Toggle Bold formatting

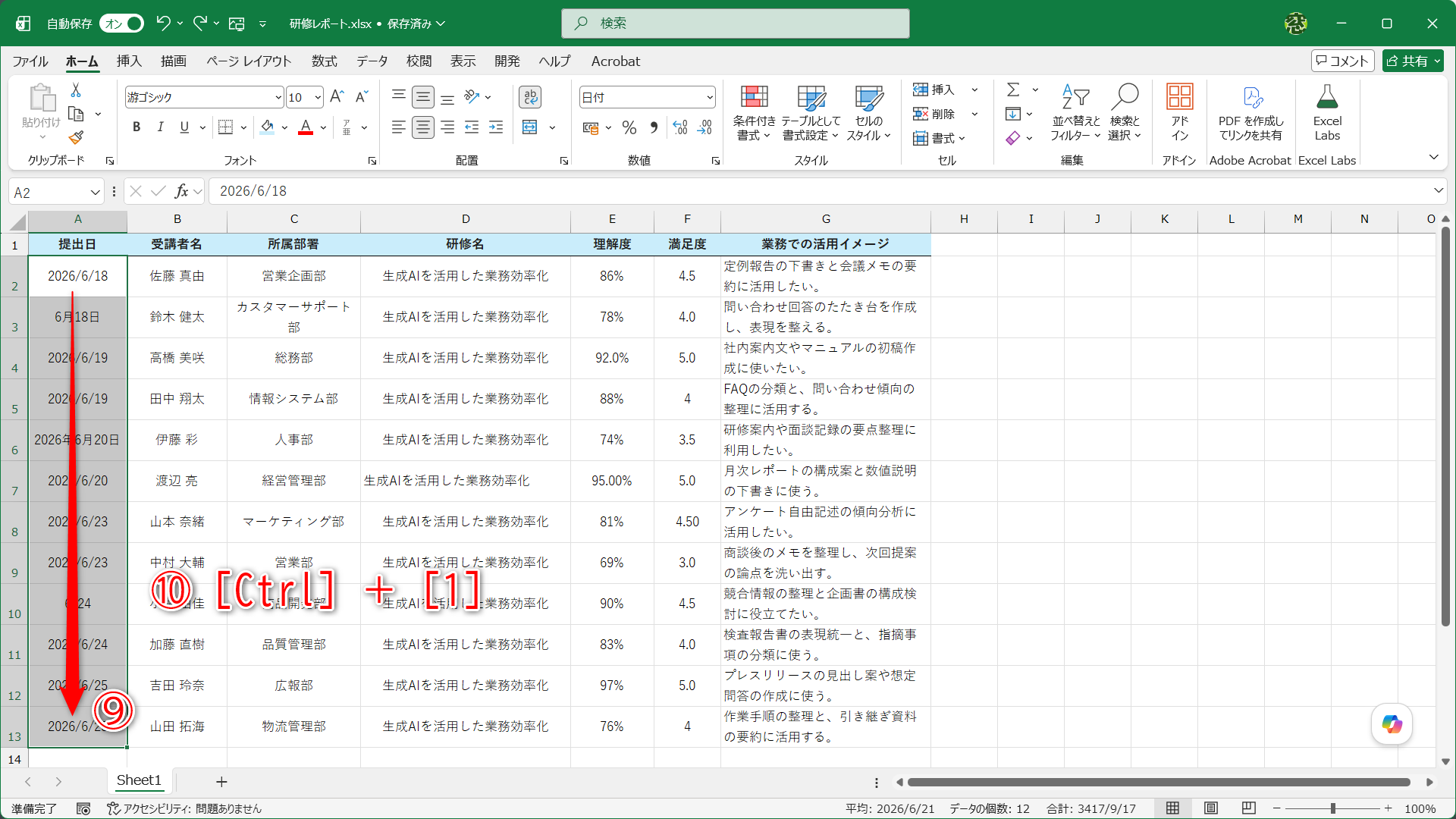click(x=136, y=127)
